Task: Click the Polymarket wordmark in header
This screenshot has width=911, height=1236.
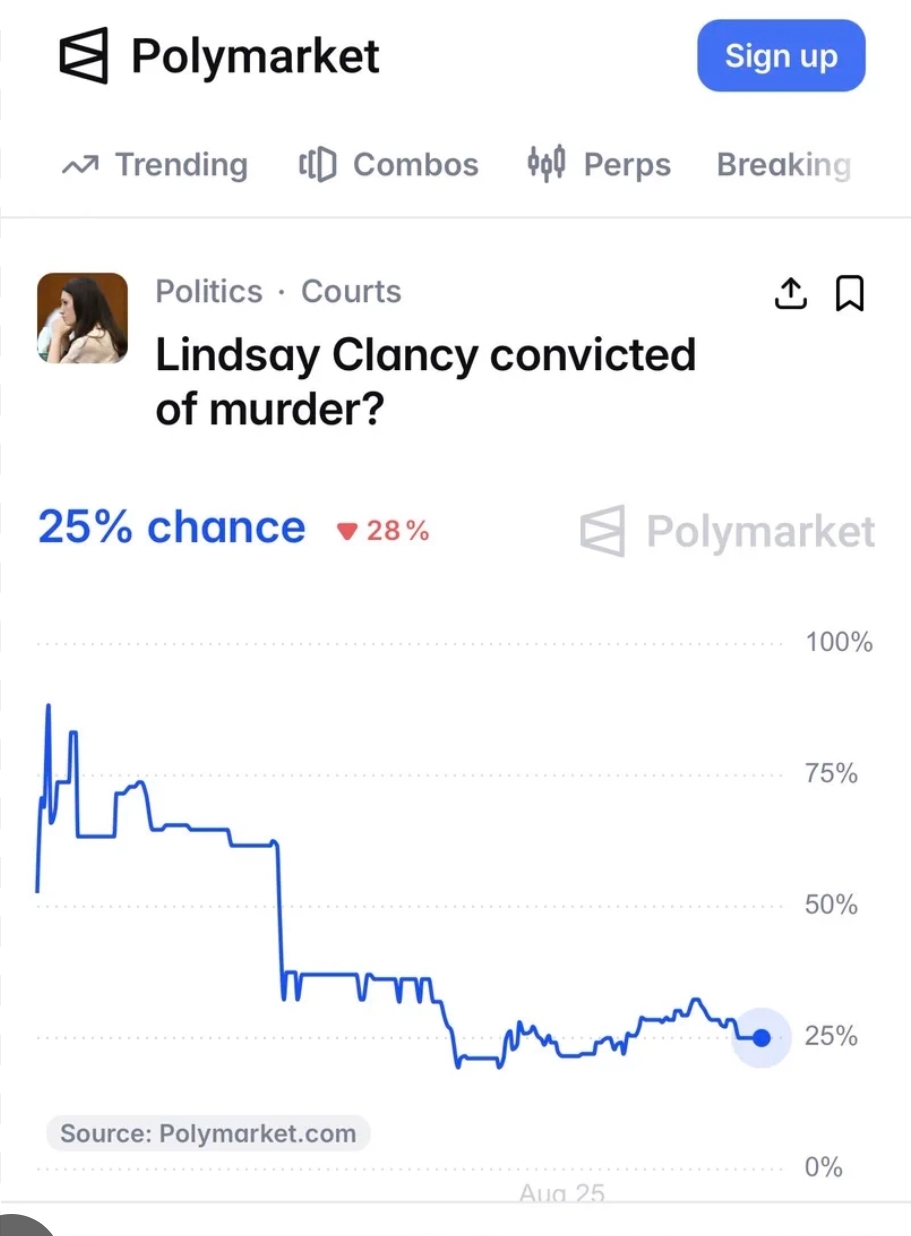Action: click(x=256, y=56)
